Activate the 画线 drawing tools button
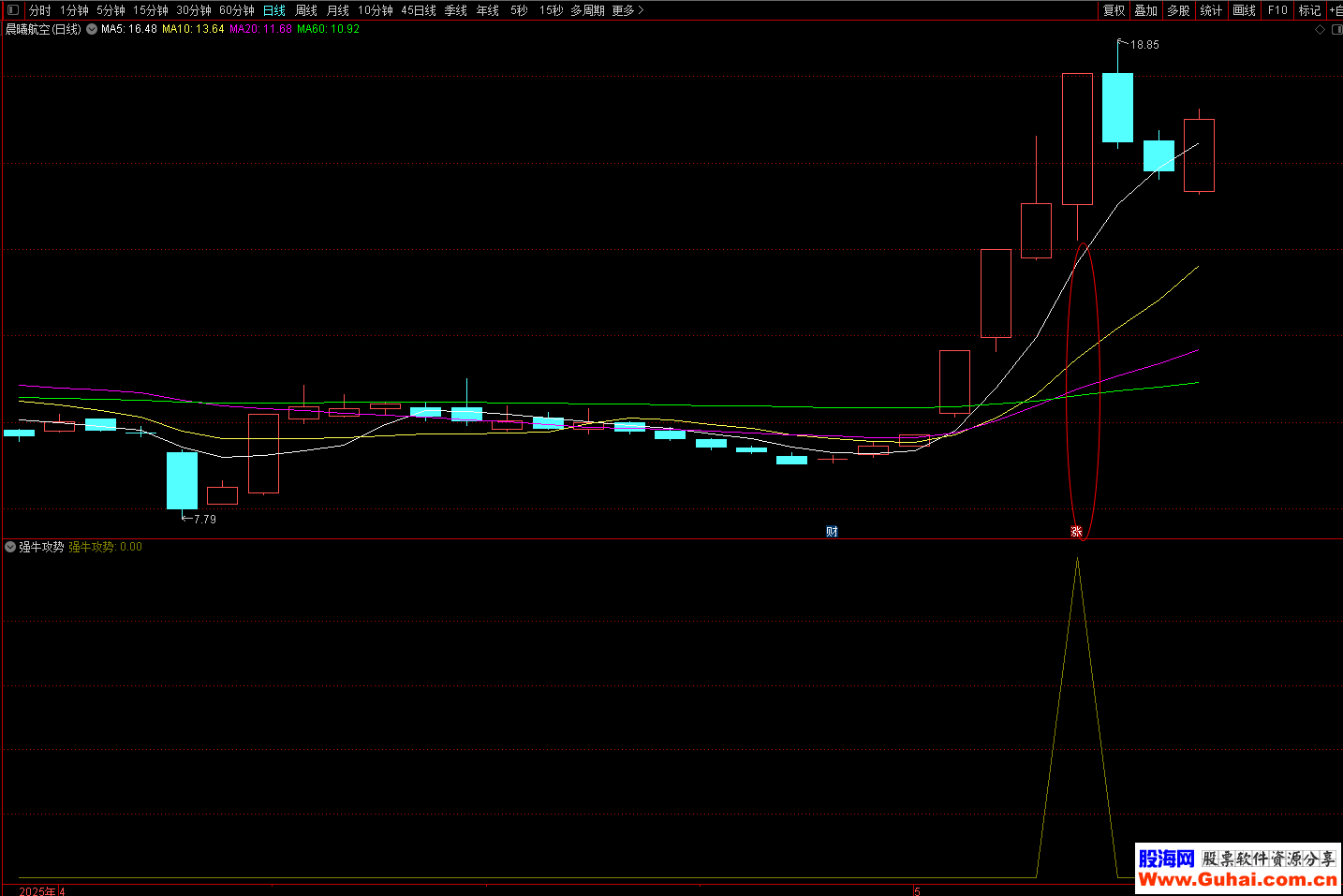Screen dimensions: 1343x896 click(1245, 10)
